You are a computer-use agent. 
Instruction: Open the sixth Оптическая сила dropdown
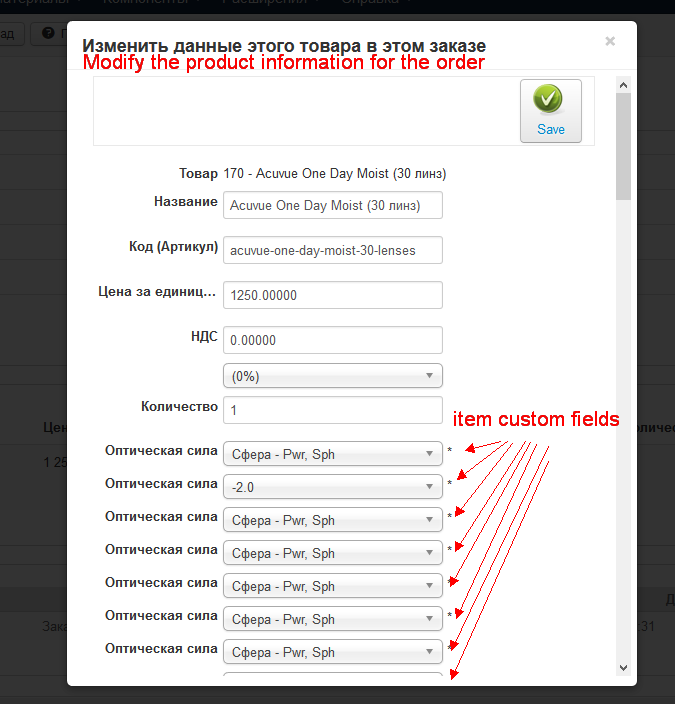(333, 619)
